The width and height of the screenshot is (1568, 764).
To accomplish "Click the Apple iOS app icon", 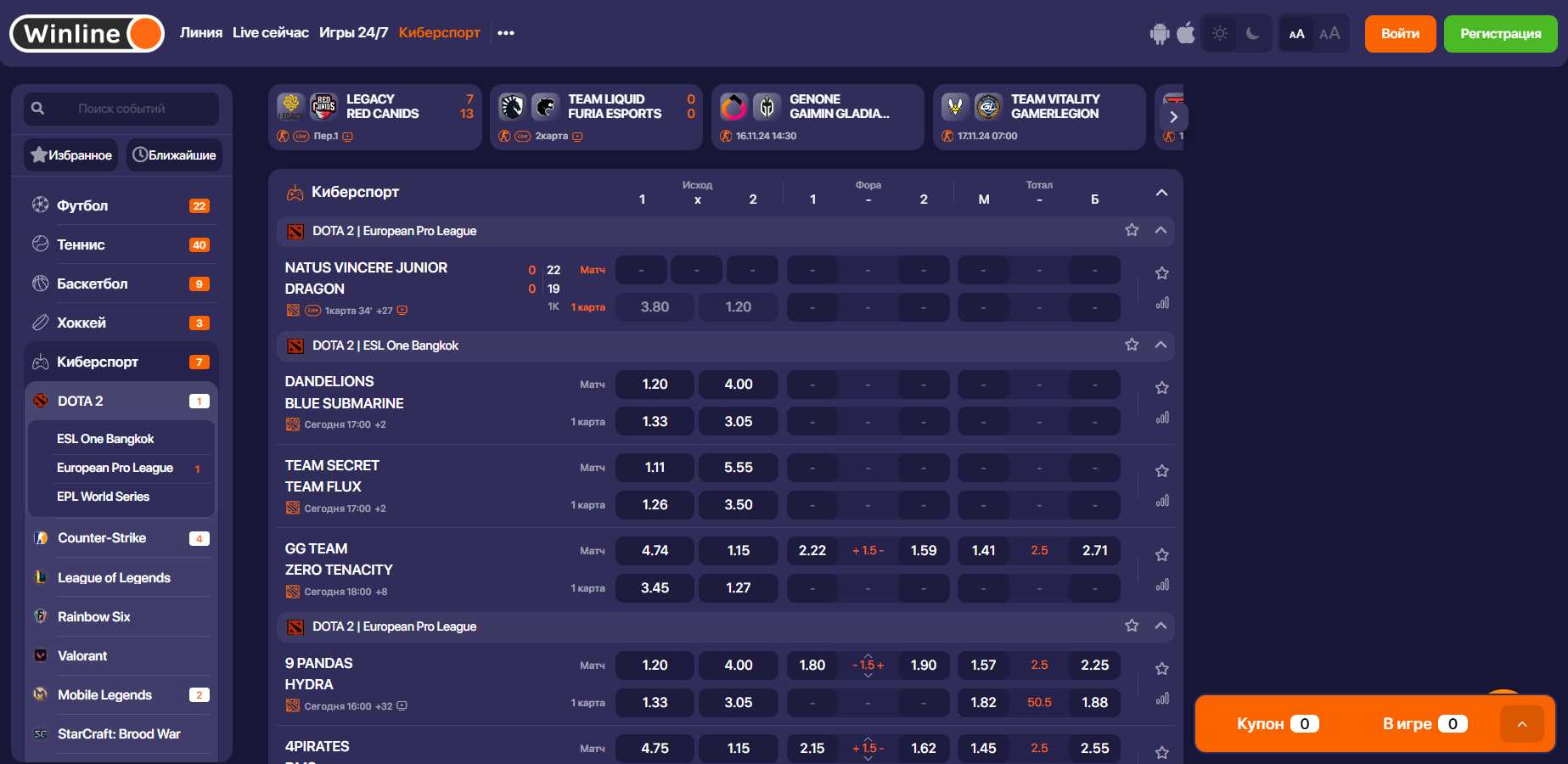I will coord(1186,34).
